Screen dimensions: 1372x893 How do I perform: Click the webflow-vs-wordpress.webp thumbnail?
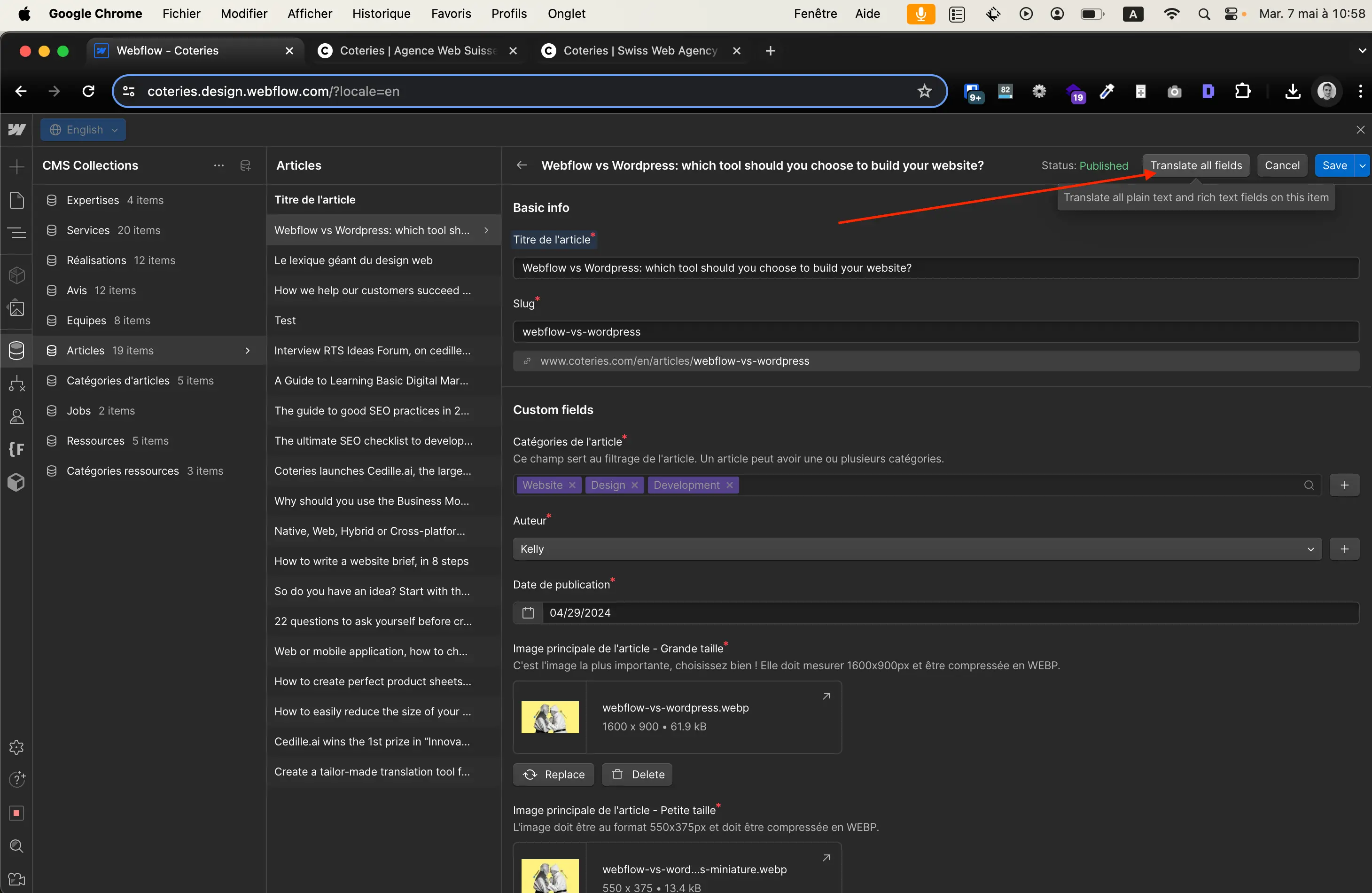click(x=550, y=717)
